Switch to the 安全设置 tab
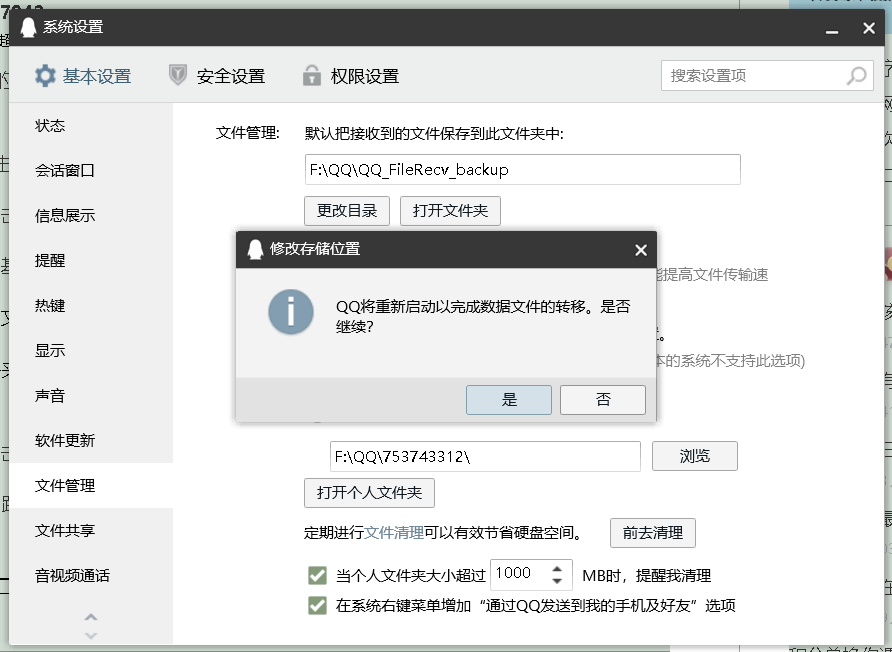 pos(217,76)
